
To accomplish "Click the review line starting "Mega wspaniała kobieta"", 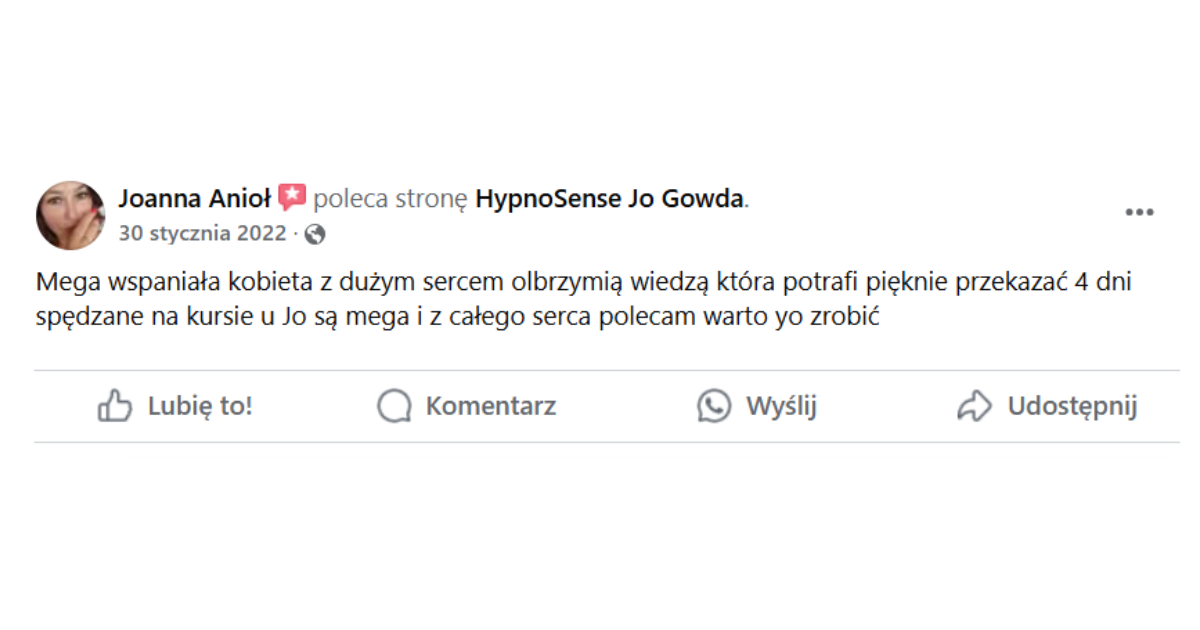I will tap(585, 283).
